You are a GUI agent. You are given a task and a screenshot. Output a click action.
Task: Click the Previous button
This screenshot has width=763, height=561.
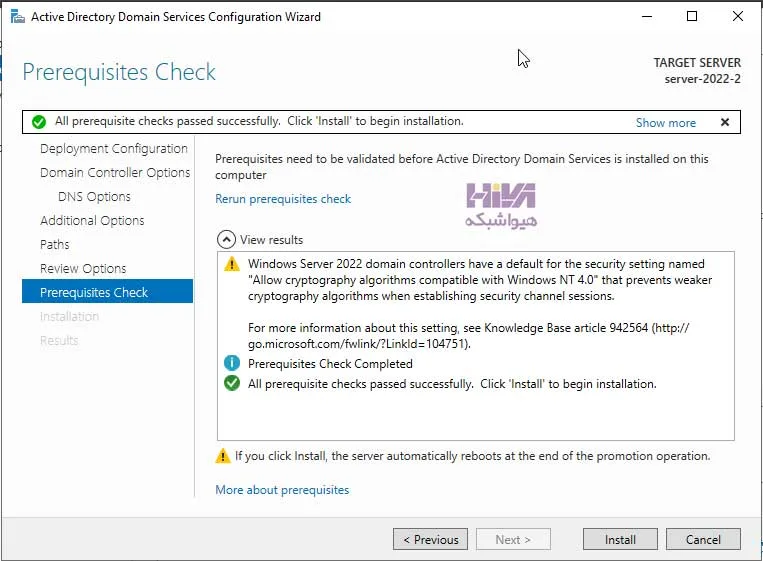tap(430, 539)
